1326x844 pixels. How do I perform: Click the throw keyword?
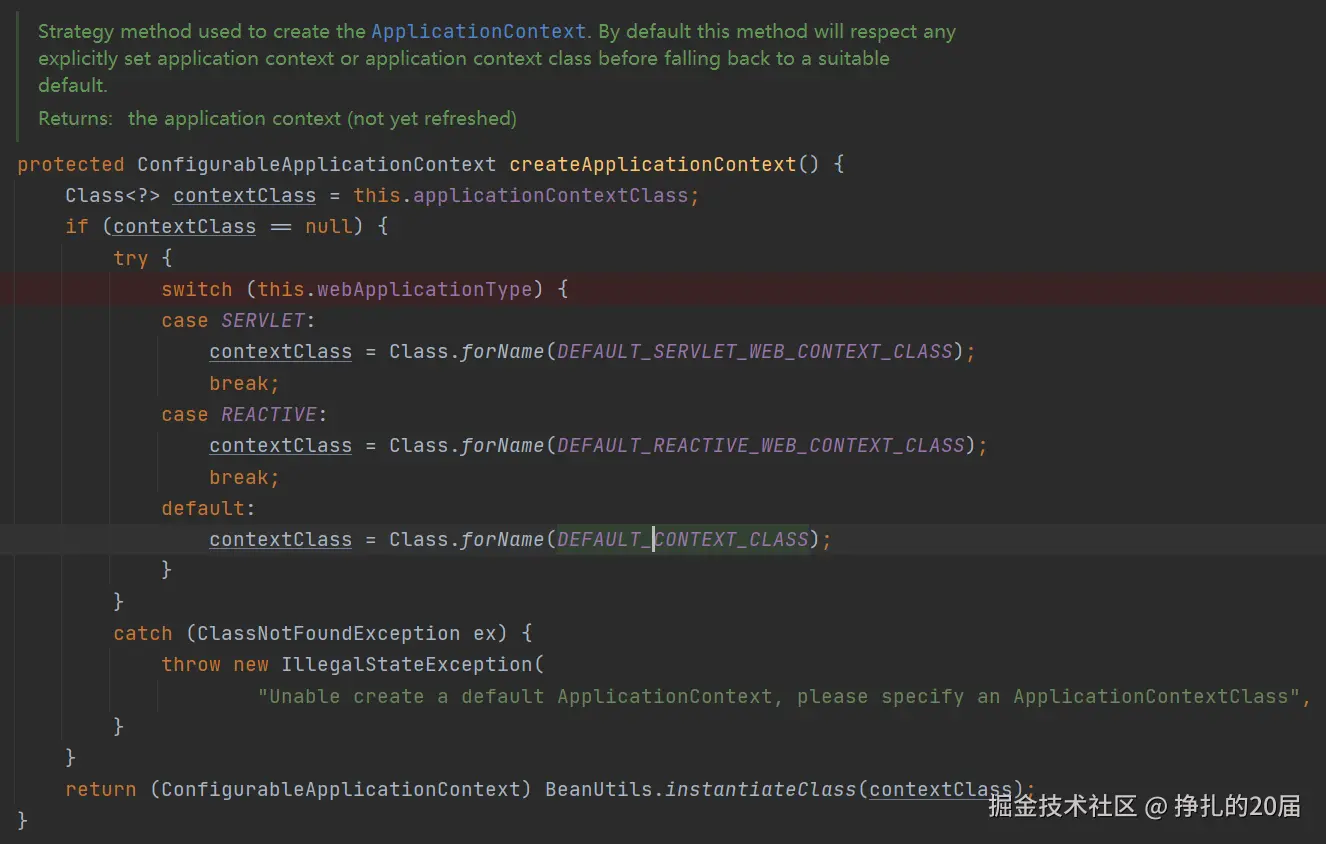click(x=191, y=664)
